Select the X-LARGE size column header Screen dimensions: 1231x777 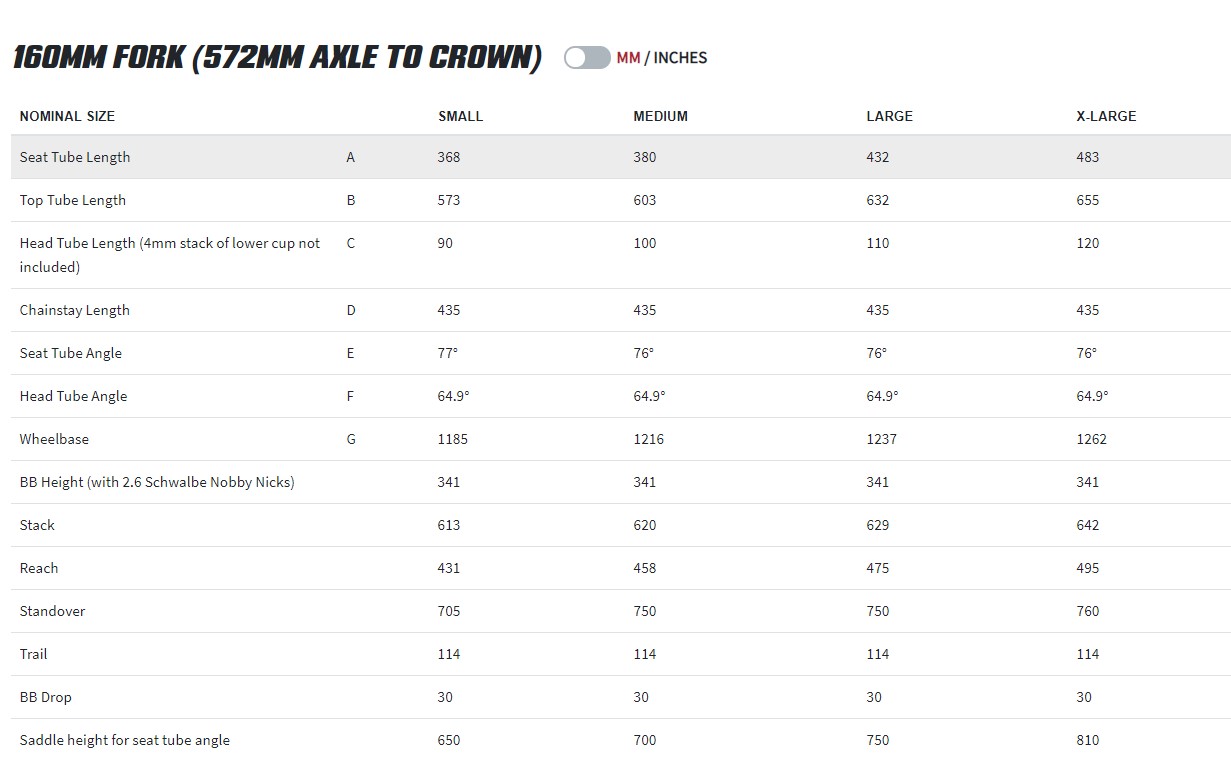[x=1106, y=116]
